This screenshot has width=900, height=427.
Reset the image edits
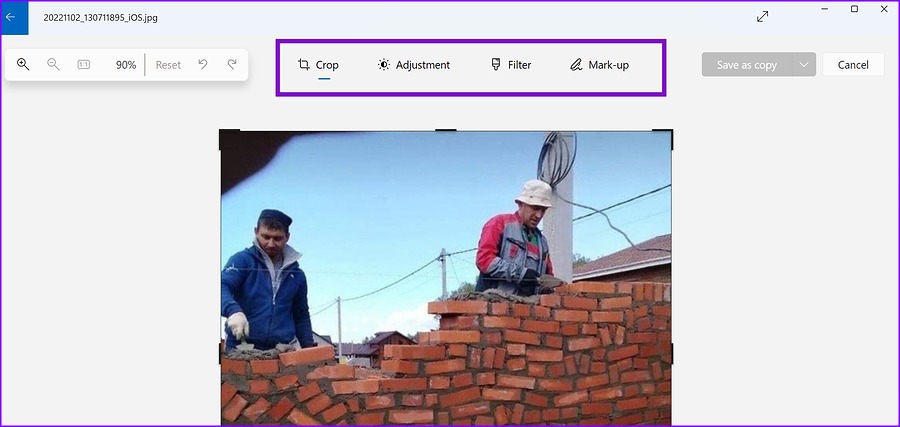168,65
